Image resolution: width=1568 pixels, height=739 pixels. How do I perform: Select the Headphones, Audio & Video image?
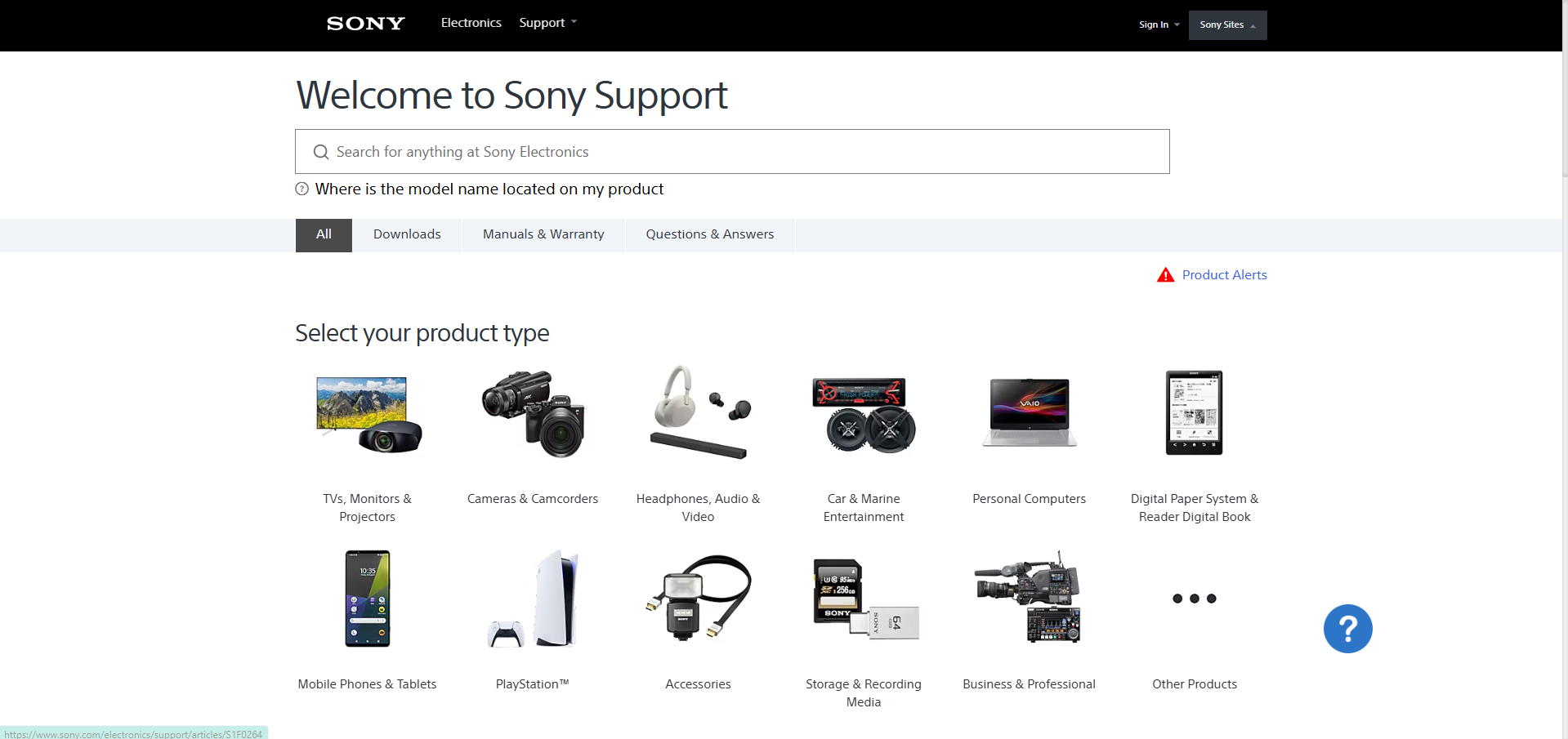point(699,412)
